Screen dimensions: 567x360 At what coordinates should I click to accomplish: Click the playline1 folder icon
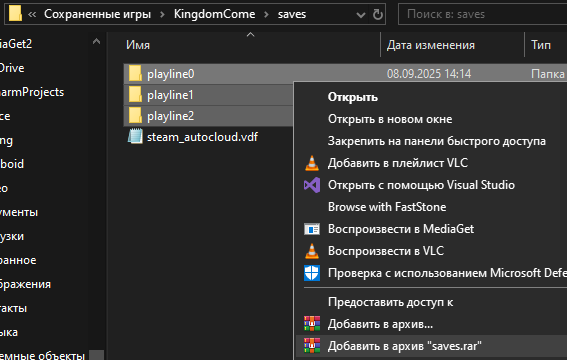tap(135, 95)
